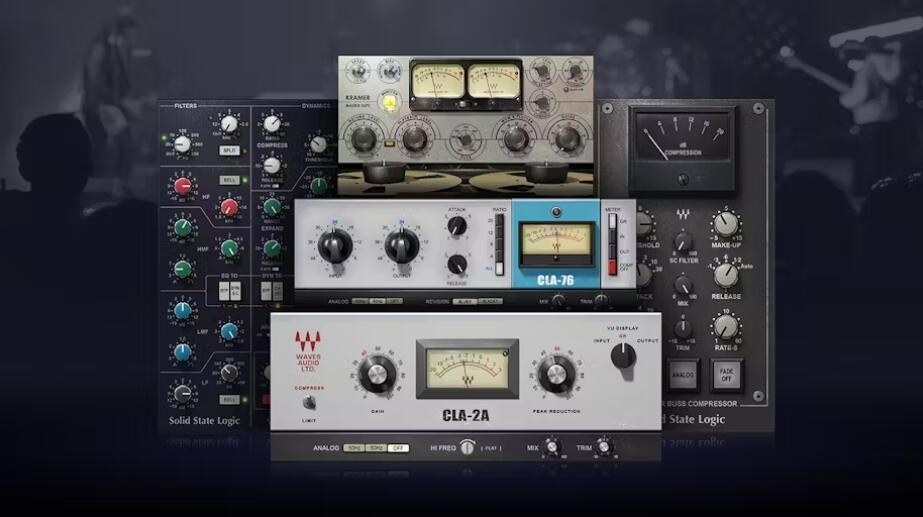Set CLA-76 Analog to Off

[x=394, y=301]
